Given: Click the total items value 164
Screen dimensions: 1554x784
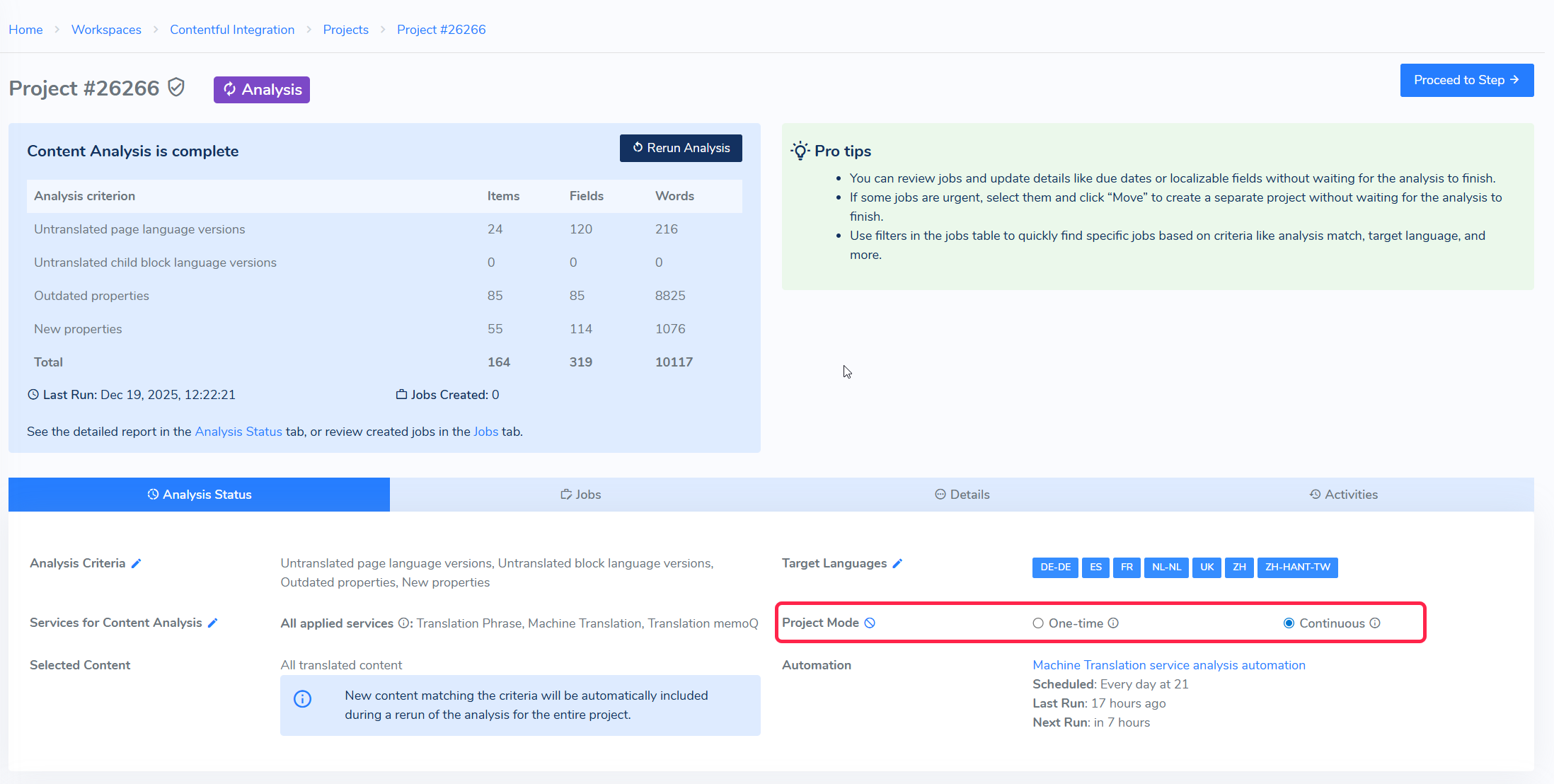Looking at the screenshot, I should [x=499, y=362].
